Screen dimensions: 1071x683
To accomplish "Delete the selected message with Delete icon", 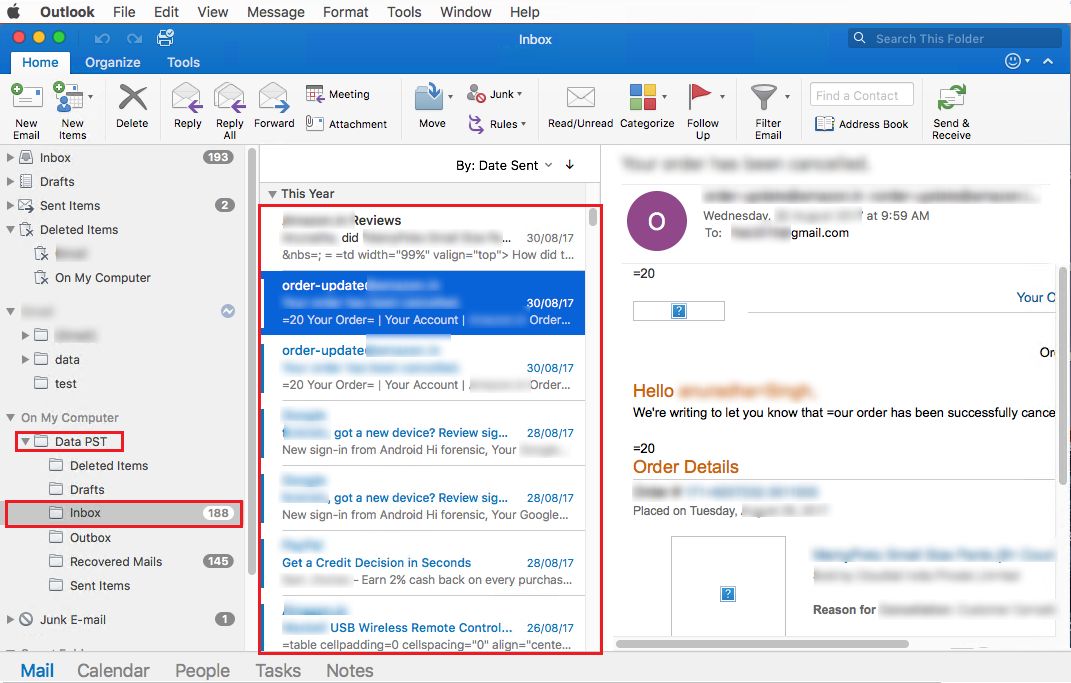I will (133, 97).
